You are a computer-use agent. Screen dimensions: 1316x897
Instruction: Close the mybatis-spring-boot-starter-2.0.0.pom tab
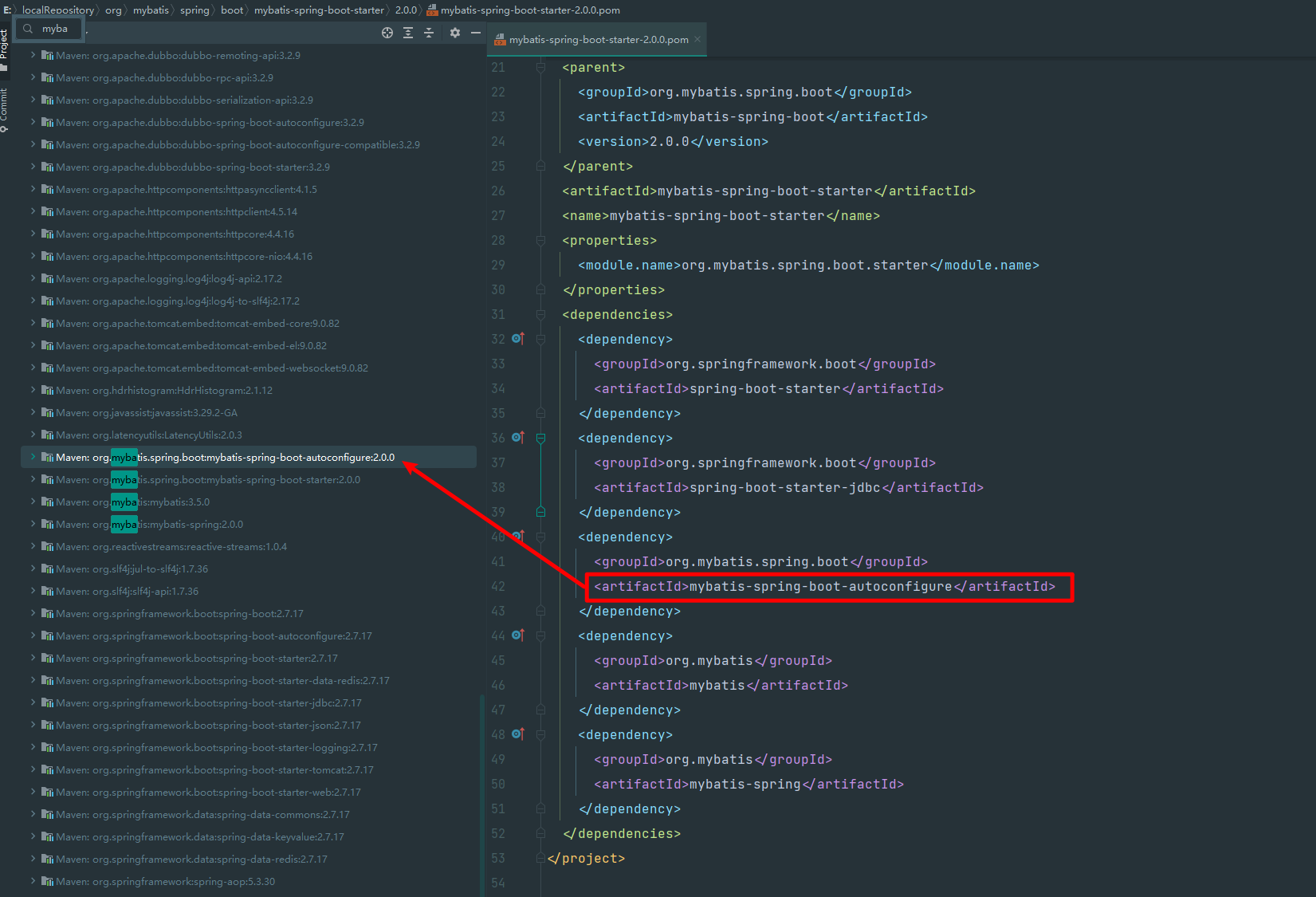(697, 39)
